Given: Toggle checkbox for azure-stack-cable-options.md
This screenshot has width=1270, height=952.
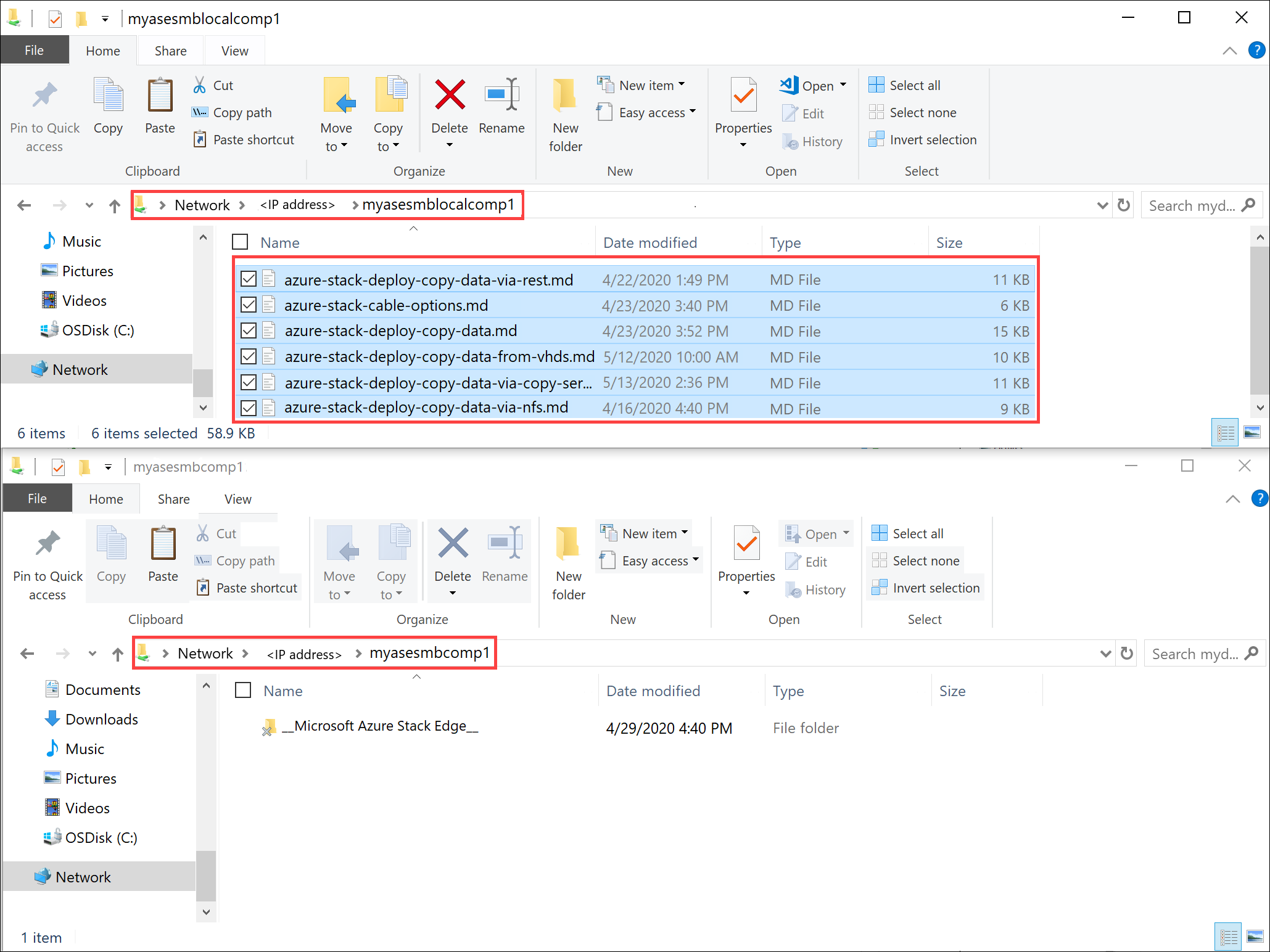Looking at the screenshot, I should click(x=247, y=305).
